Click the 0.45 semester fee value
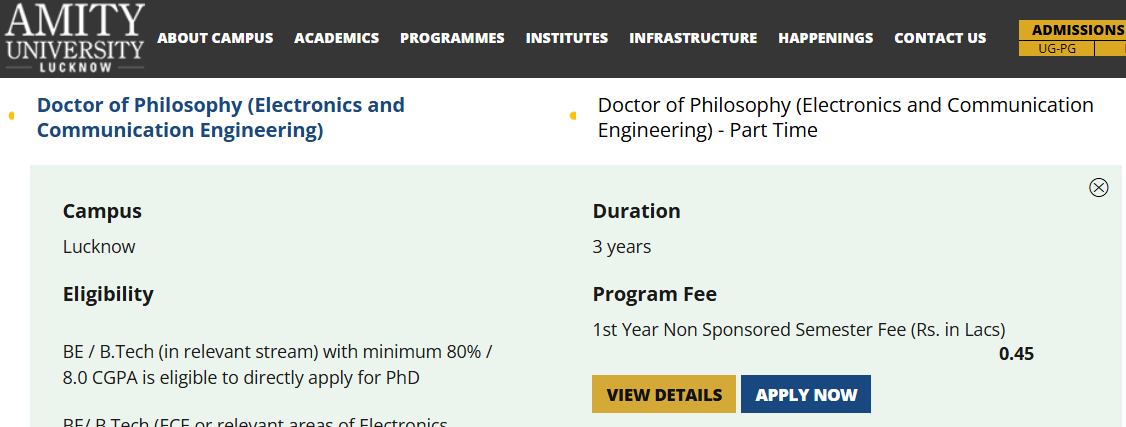This screenshot has height=427, width=1126. tap(1016, 354)
